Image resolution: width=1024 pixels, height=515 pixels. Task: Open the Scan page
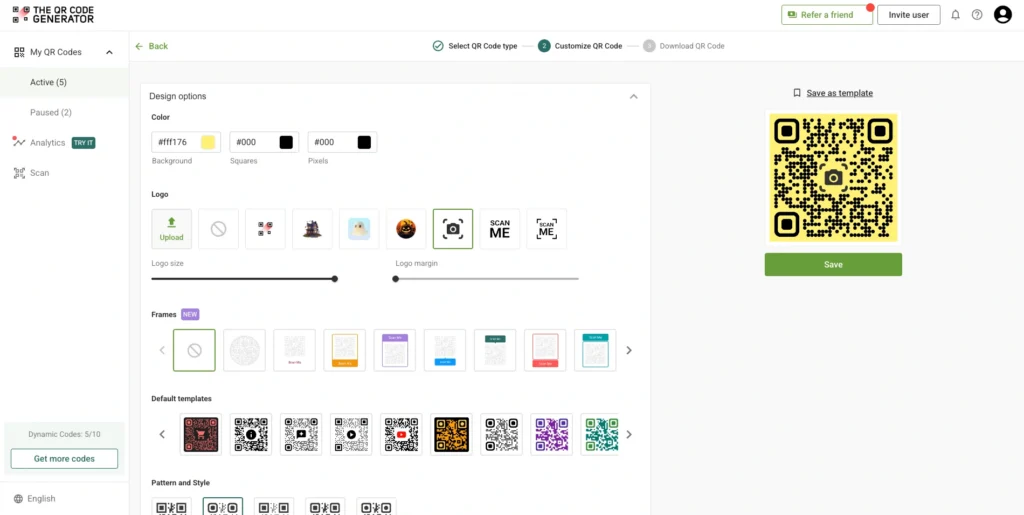coord(39,173)
